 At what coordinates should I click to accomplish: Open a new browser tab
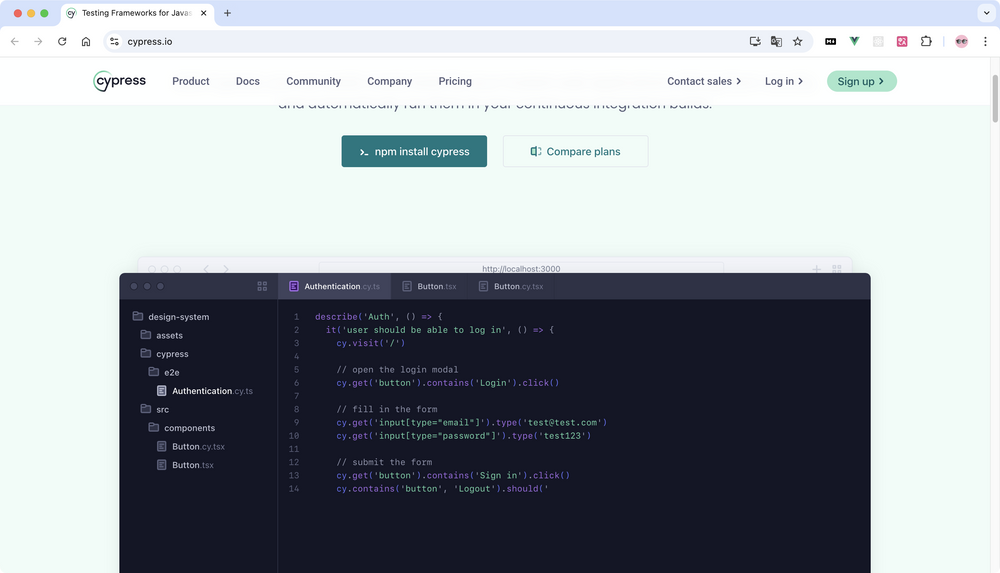coord(227,13)
